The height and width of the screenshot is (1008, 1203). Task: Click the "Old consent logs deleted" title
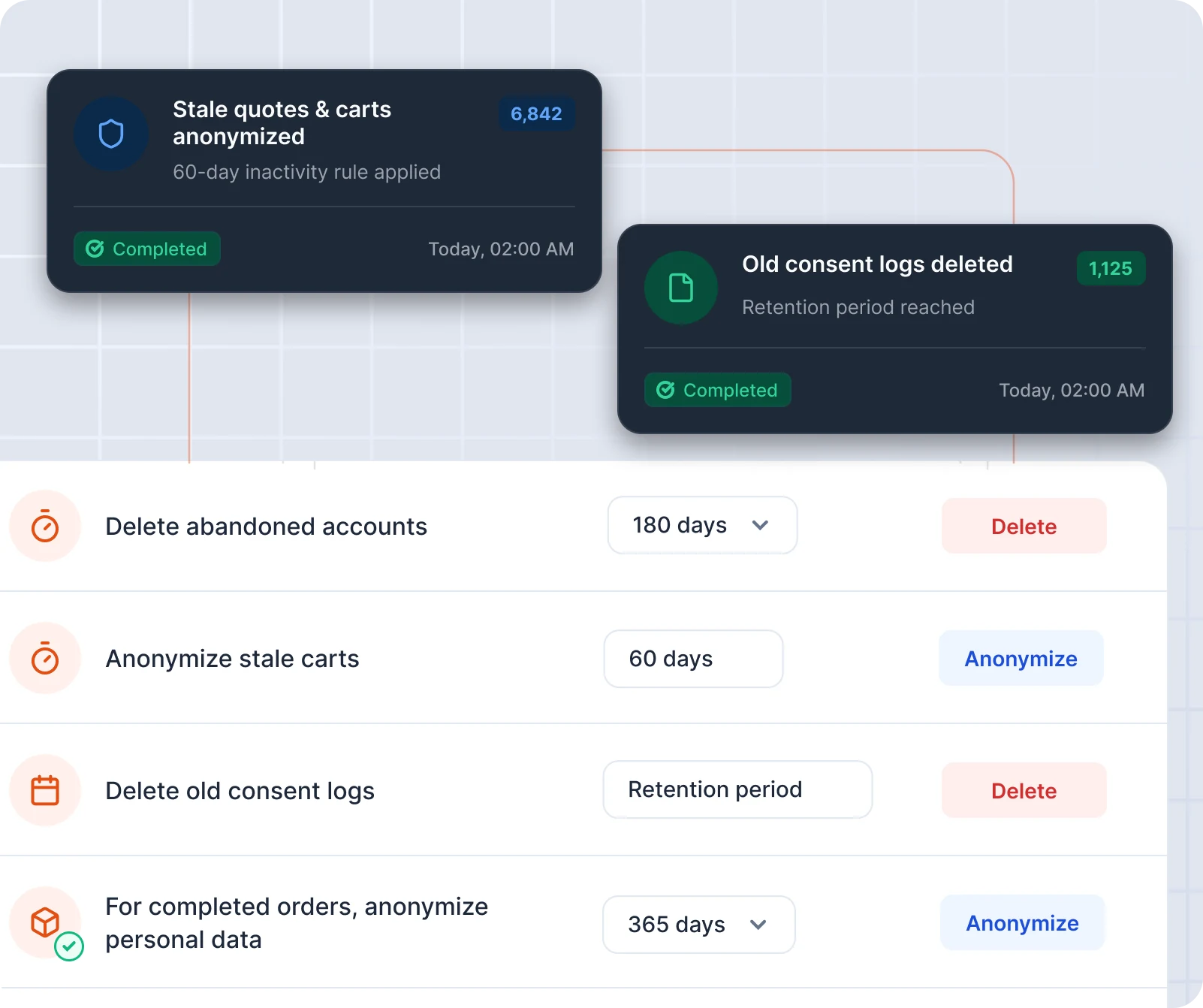coord(877,264)
